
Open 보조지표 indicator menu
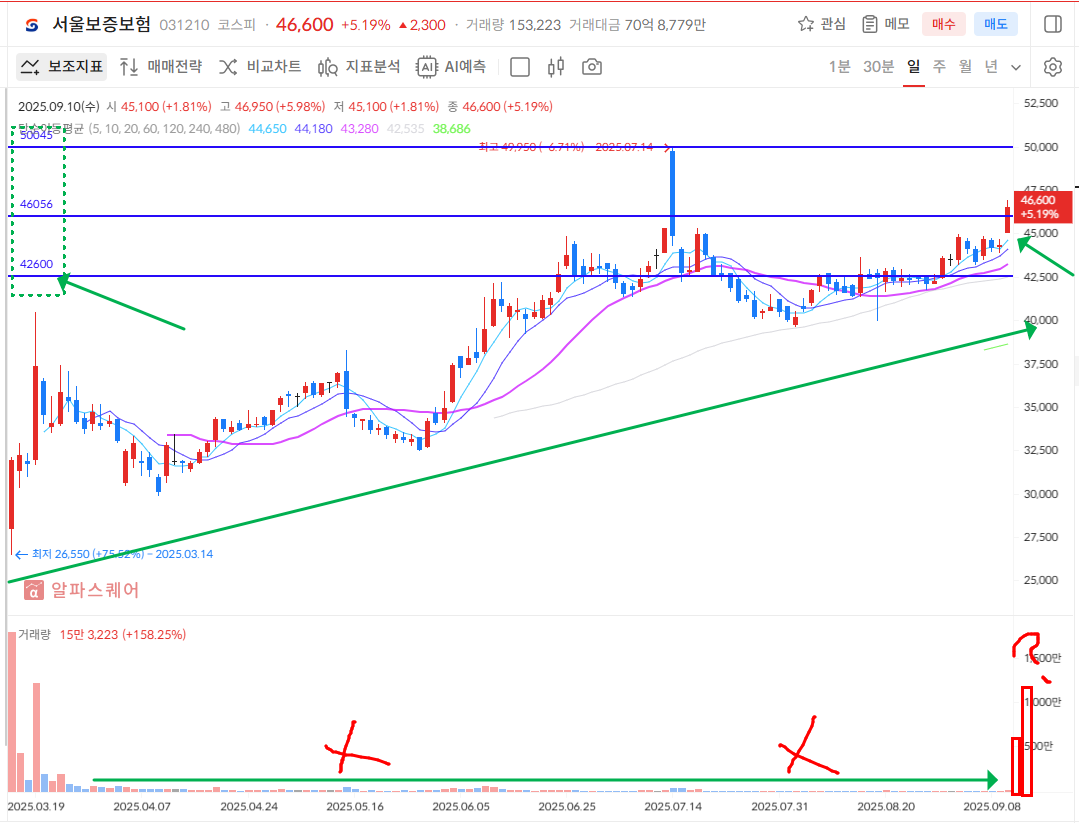click(x=61, y=67)
